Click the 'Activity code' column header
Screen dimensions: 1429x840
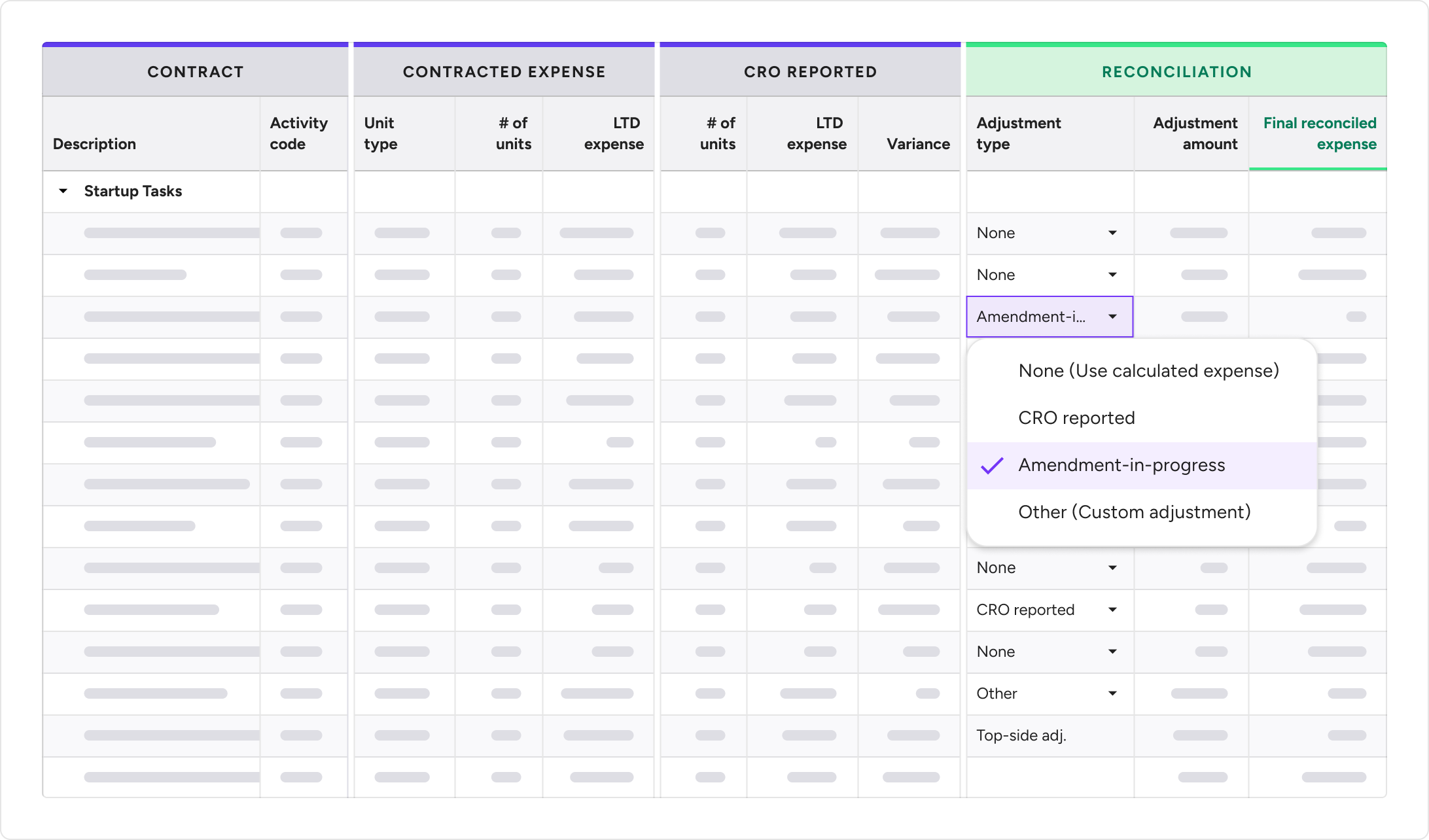click(x=298, y=133)
